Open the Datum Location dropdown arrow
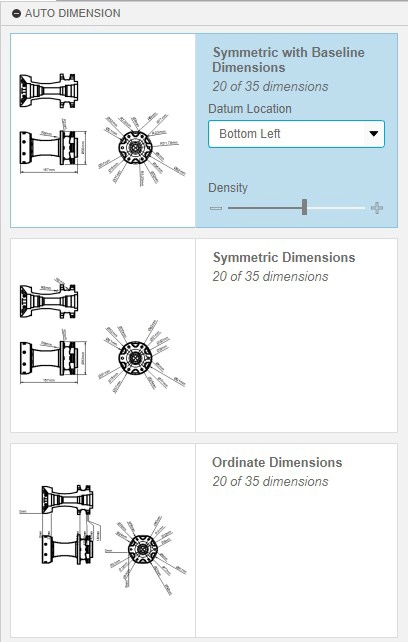 click(x=373, y=133)
